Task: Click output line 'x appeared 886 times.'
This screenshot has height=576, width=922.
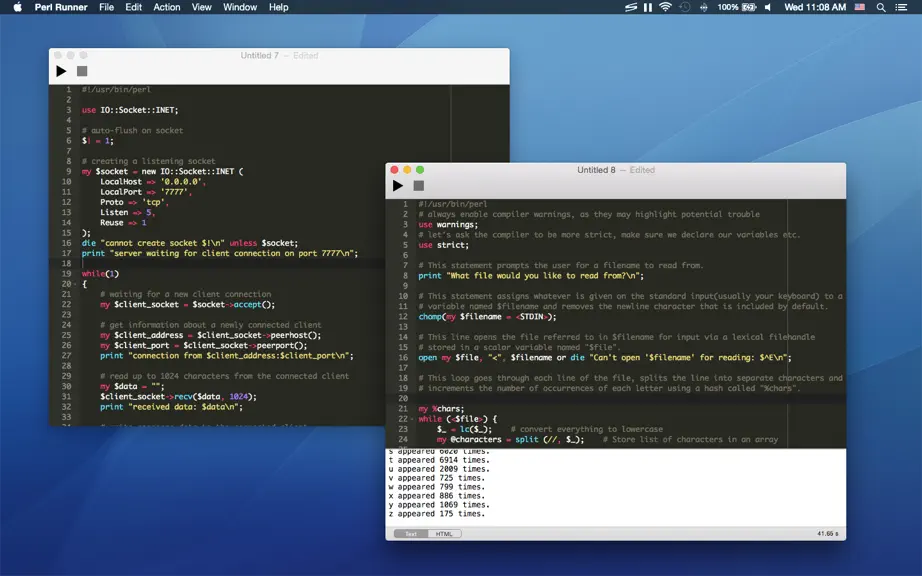Action: pyautogui.click(x=436, y=496)
